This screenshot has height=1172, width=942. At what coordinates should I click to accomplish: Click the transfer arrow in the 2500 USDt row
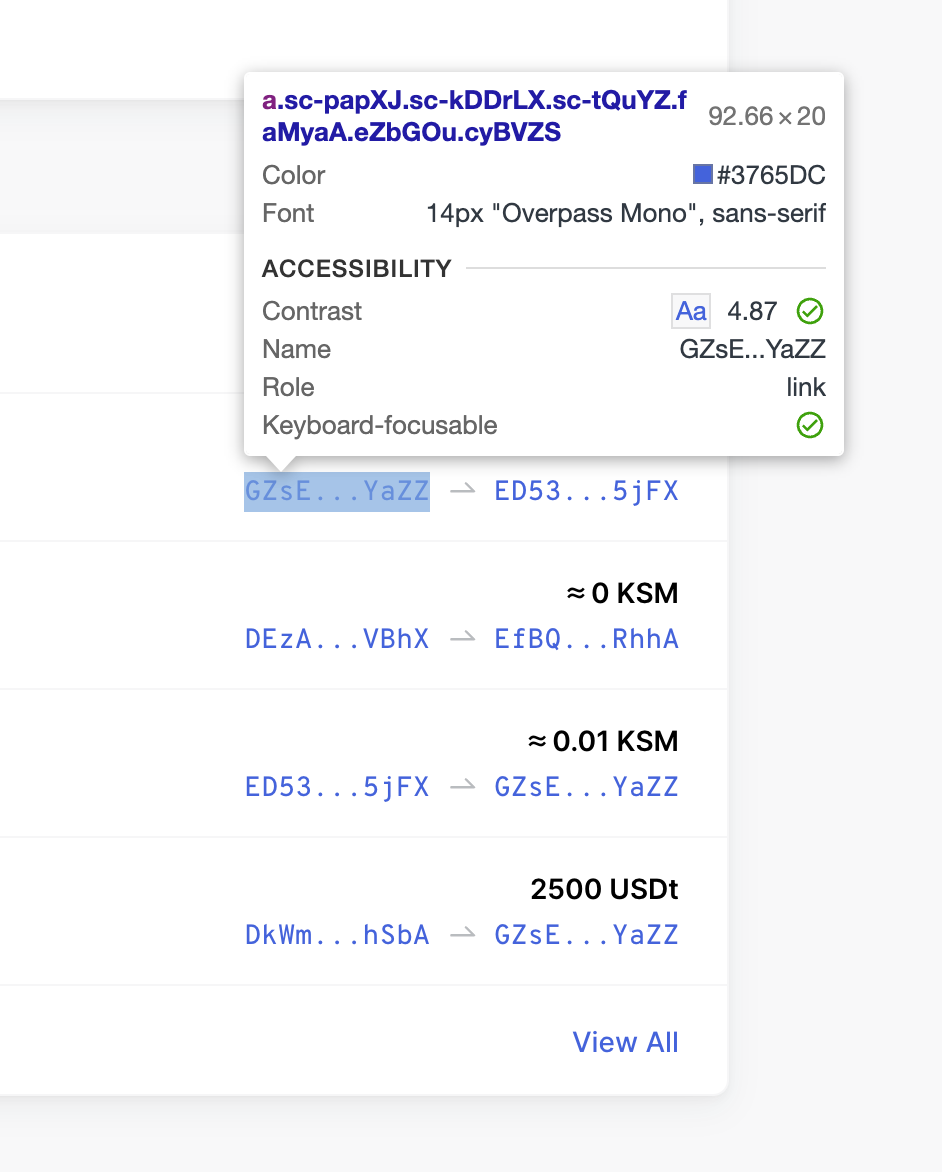tap(462, 934)
